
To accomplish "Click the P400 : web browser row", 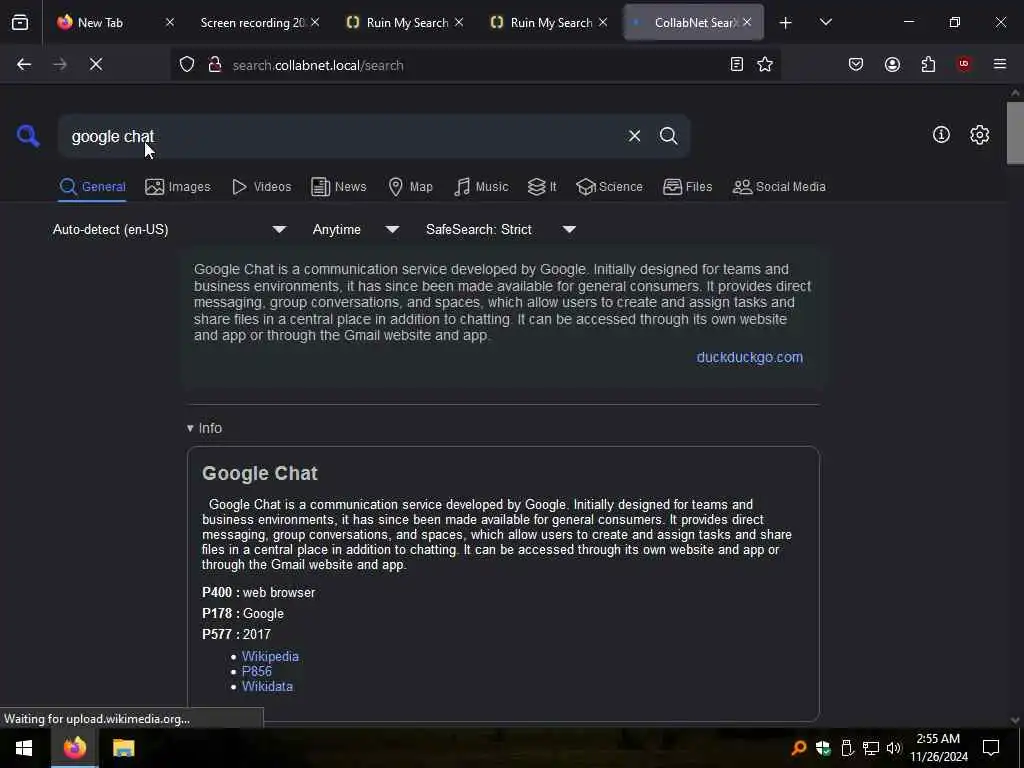I will click(259, 592).
